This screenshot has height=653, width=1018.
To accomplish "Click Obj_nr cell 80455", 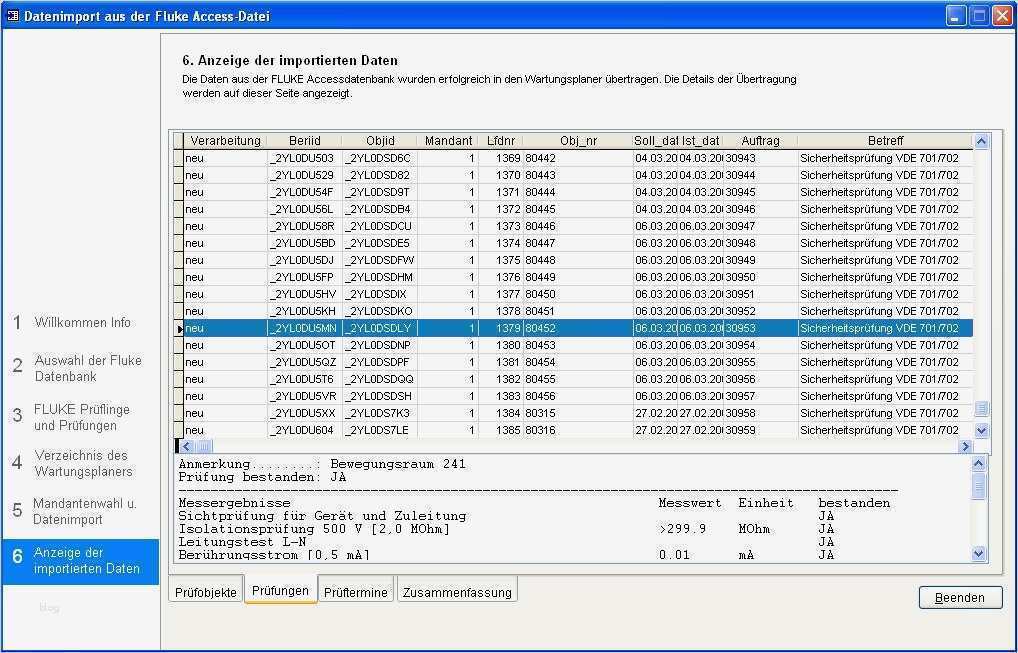I will click(x=578, y=379).
